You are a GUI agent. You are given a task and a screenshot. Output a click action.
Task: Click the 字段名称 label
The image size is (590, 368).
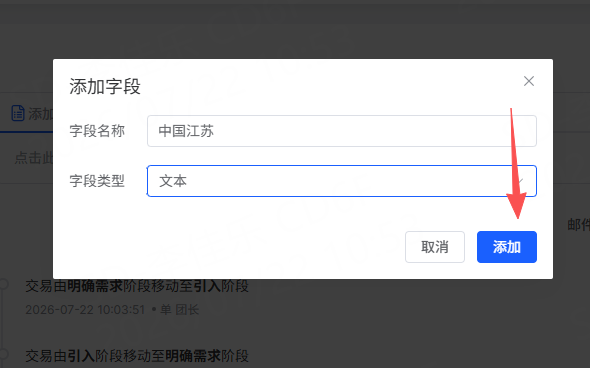tap(97, 131)
